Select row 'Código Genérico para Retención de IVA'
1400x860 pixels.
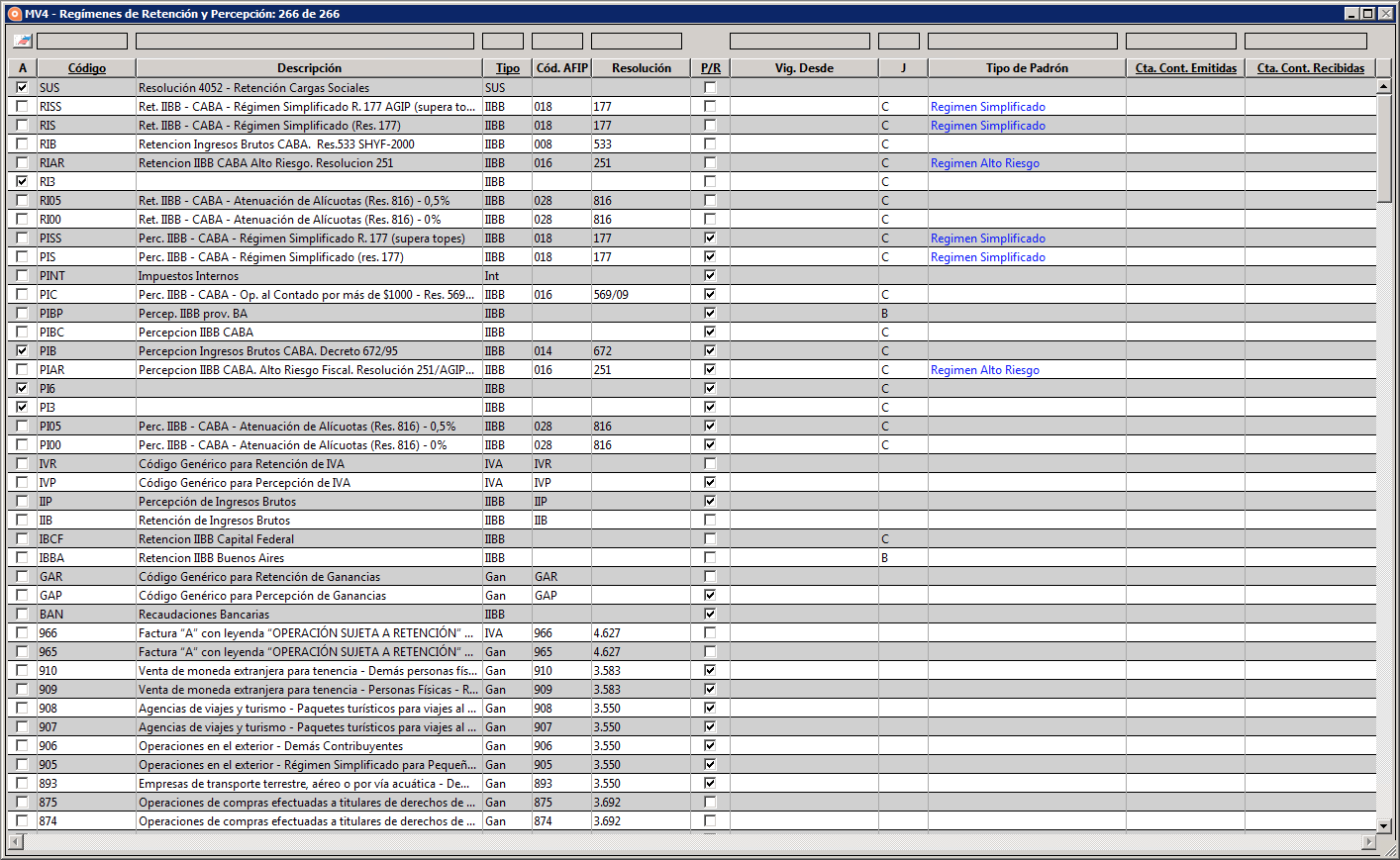(x=692, y=463)
